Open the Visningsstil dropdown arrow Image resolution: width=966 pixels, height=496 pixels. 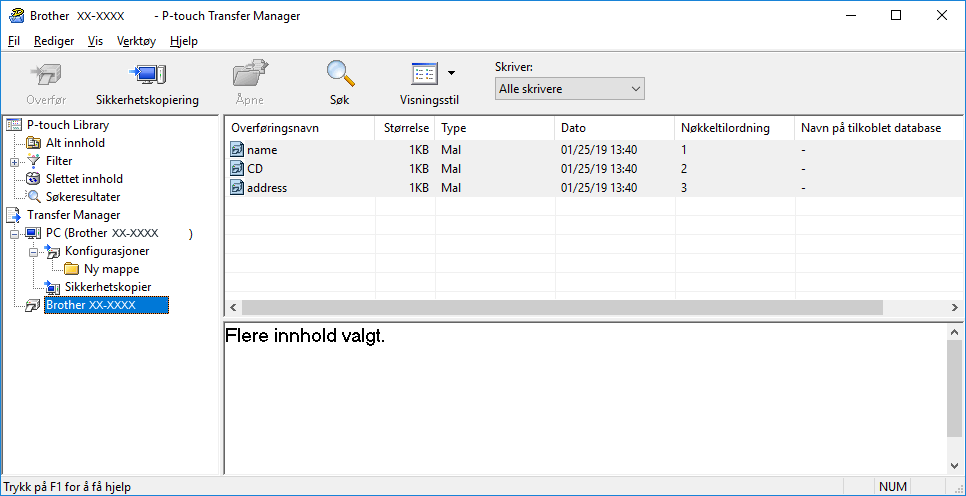(x=452, y=73)
